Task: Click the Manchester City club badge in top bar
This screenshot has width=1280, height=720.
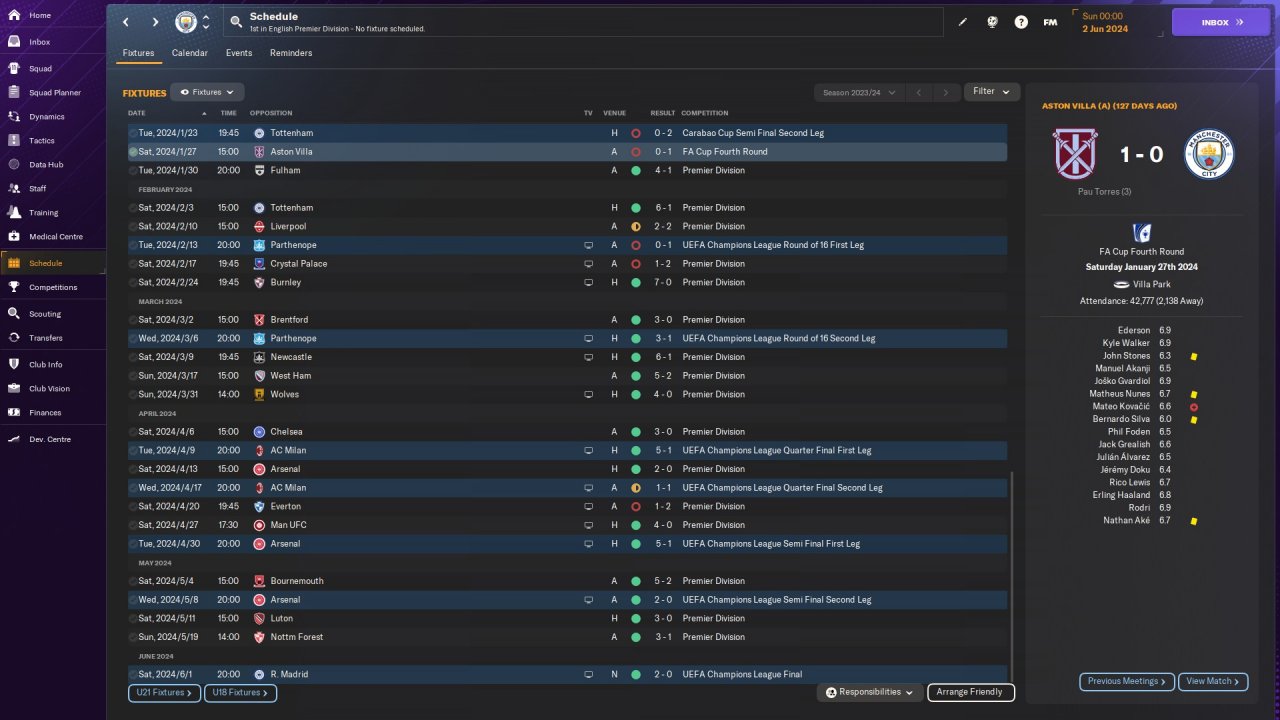Action: click(x=186, y=22)
